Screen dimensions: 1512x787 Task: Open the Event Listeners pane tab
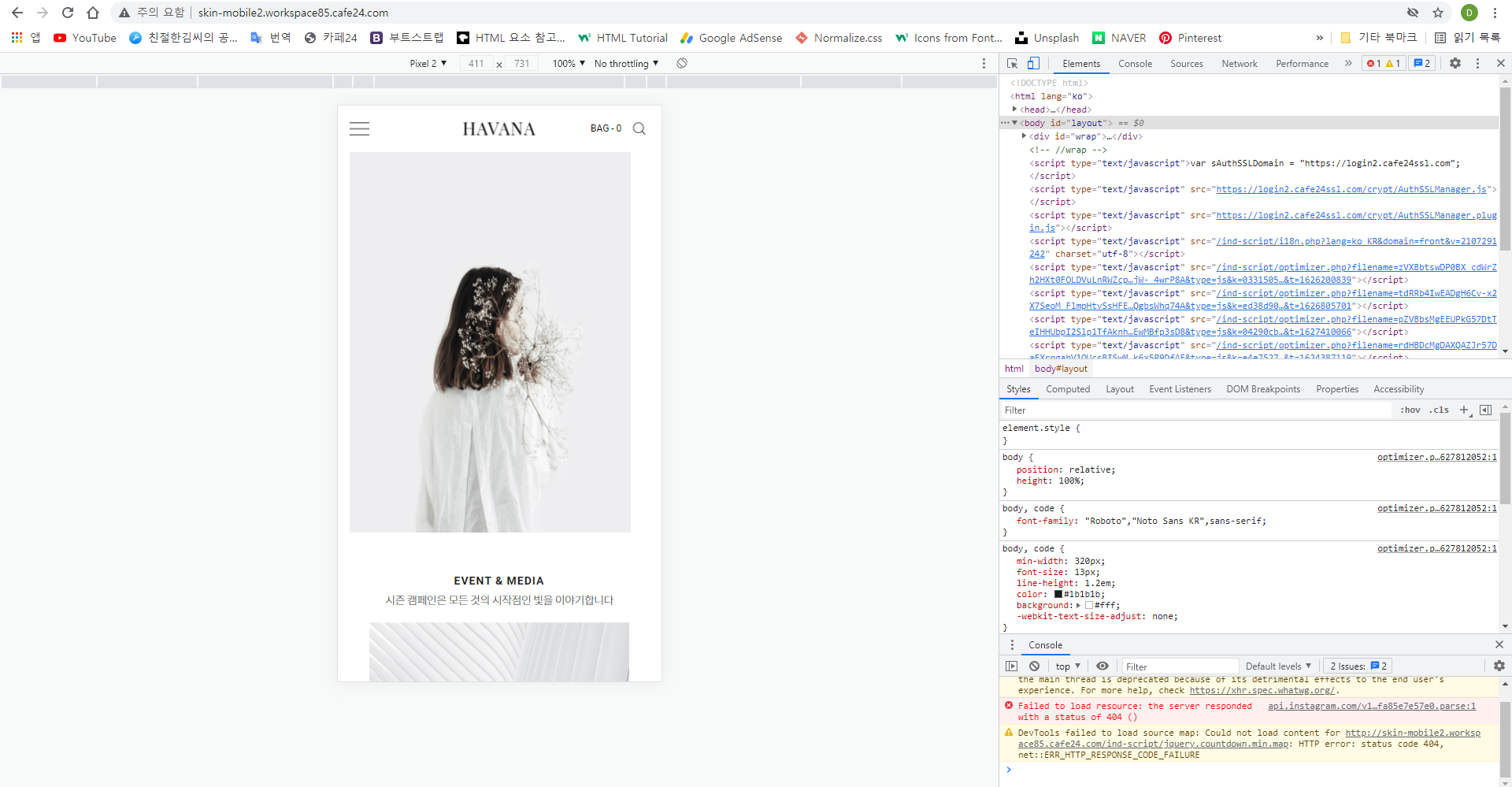tap(1180, 389)
